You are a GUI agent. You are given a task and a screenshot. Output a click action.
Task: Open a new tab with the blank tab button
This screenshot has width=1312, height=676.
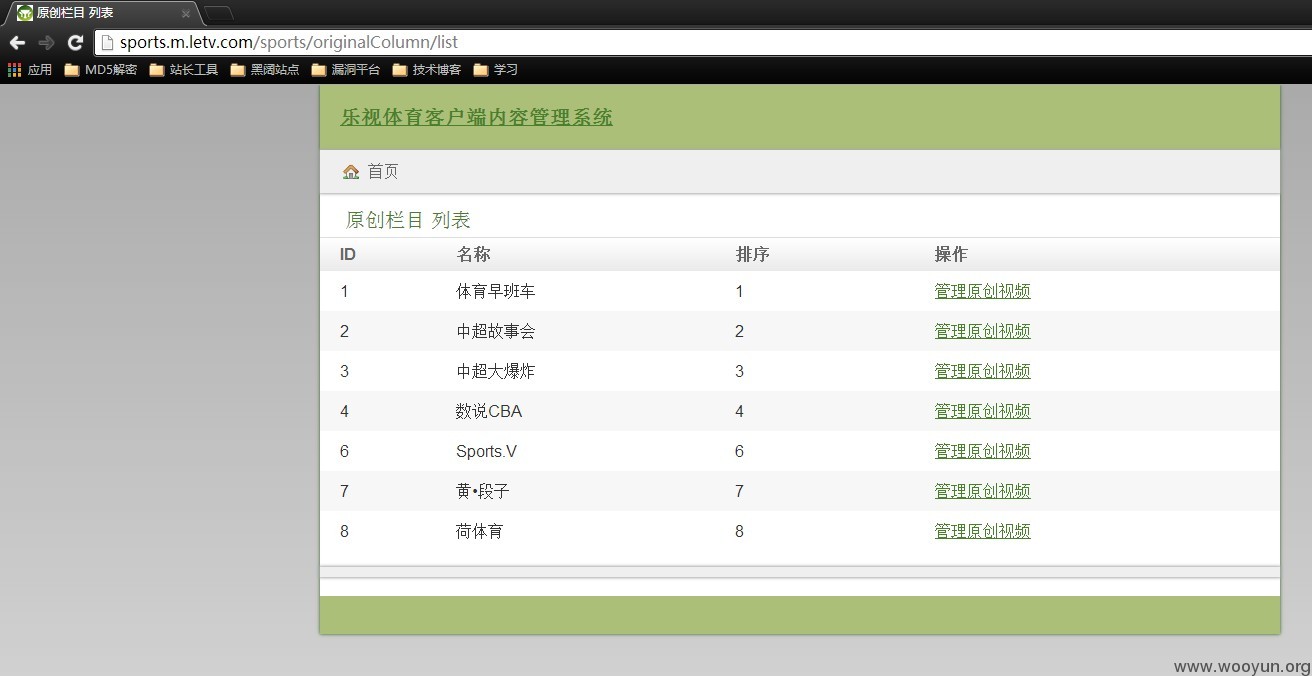[x=219, y=13]
